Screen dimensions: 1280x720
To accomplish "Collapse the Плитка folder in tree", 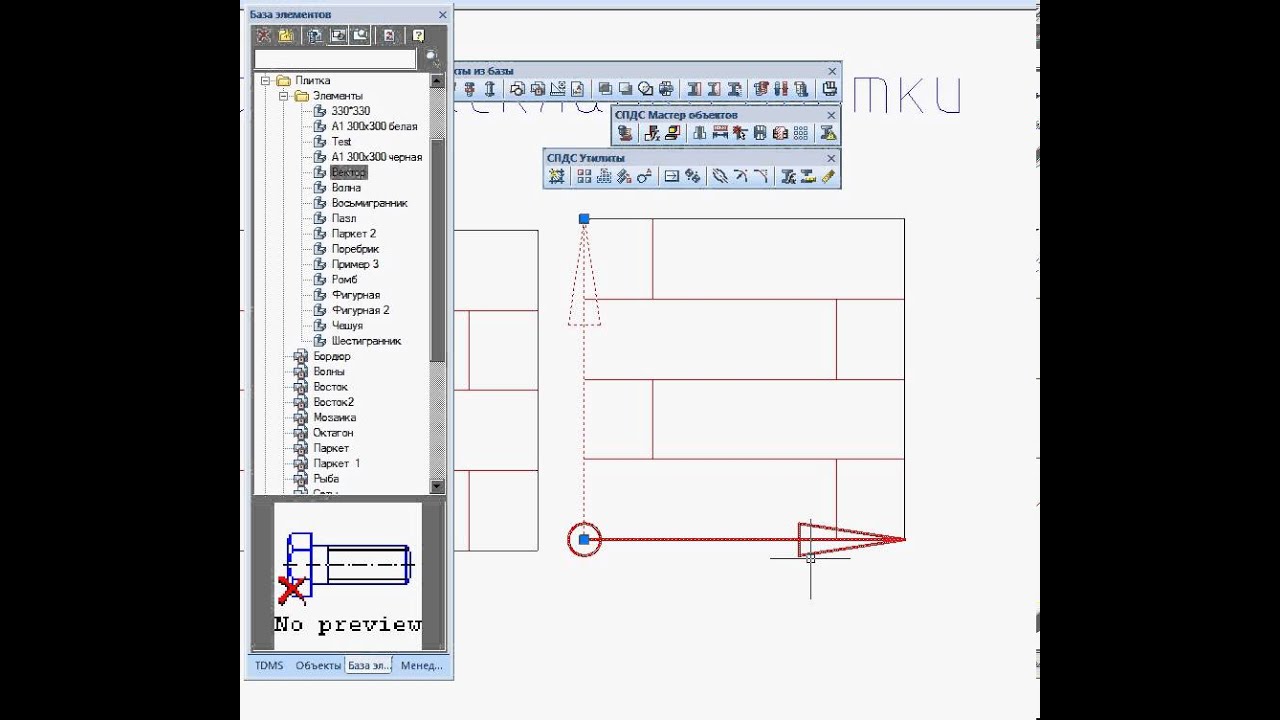I will coord(266,80).
